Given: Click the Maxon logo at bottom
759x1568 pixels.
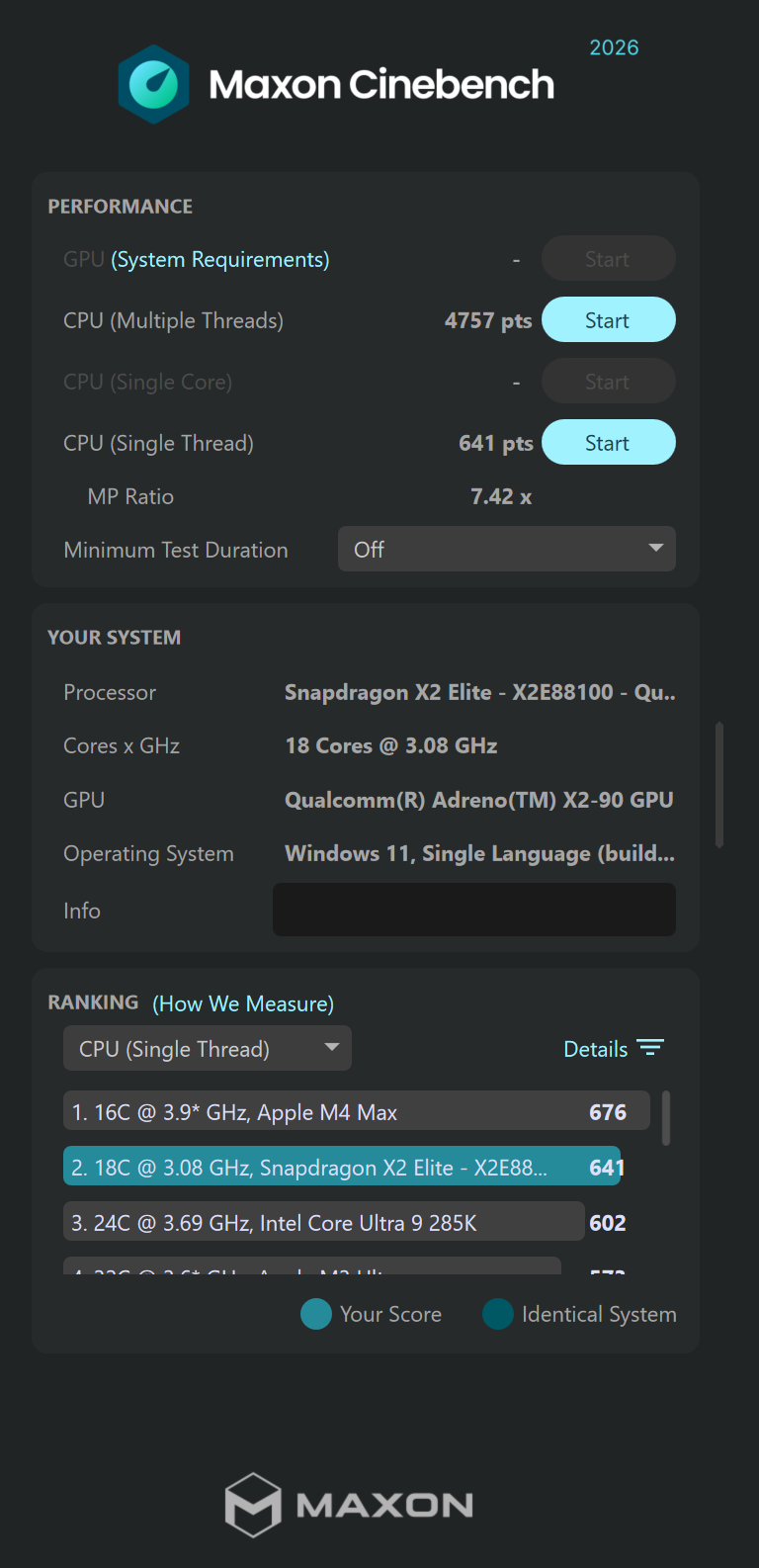Looking at the screenshot, I should coord(349,1505).
